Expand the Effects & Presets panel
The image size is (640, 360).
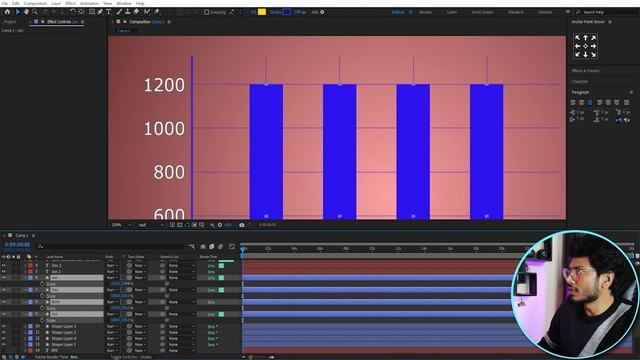pos(585,71)
